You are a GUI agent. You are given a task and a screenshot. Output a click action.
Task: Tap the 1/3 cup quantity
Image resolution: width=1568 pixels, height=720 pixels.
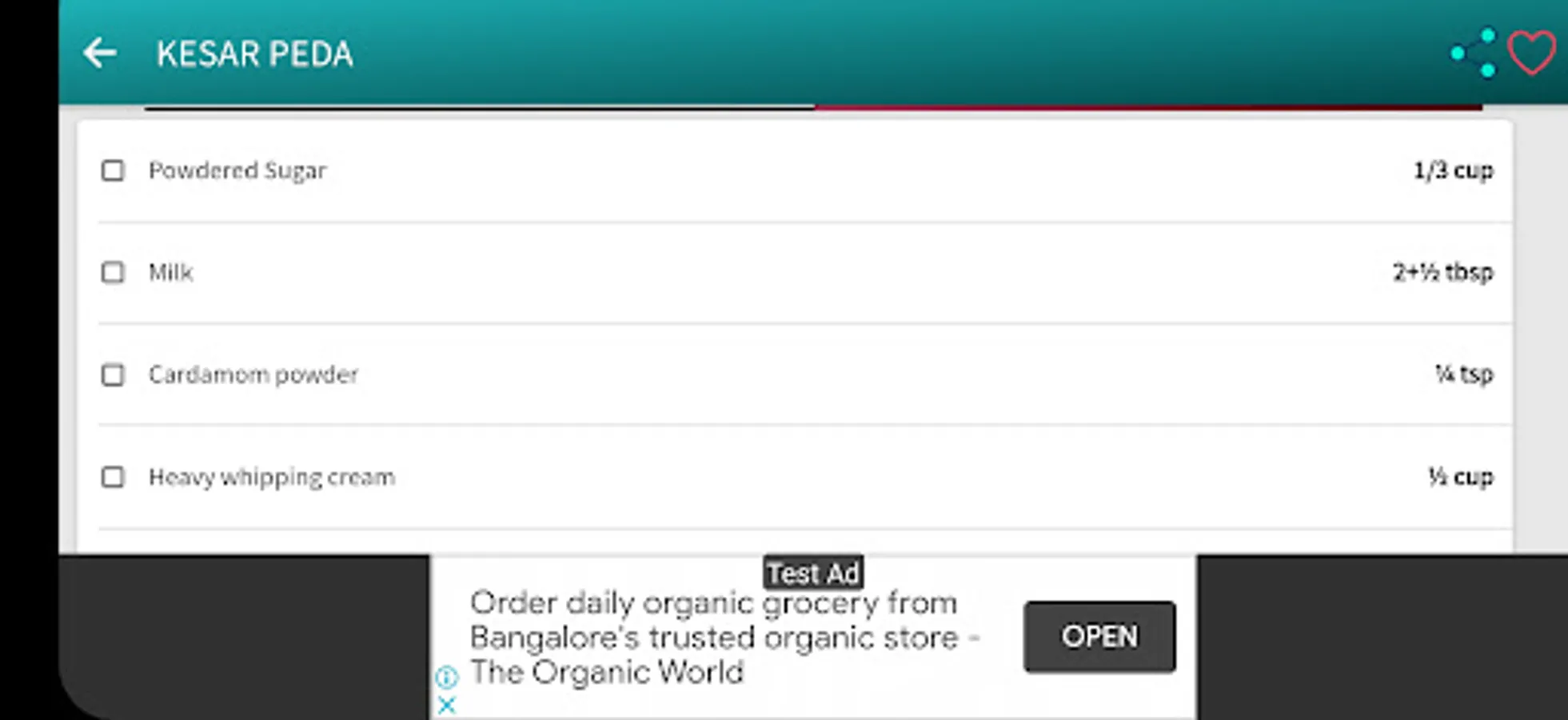tap(1453, 170)
